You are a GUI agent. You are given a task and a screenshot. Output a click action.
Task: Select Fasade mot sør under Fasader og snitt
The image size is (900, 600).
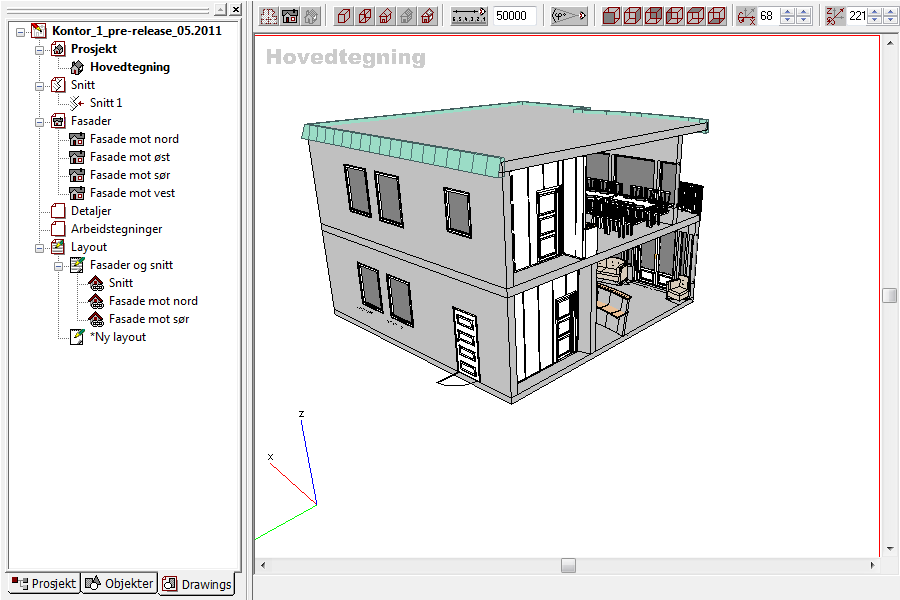(x=149, y=319)
